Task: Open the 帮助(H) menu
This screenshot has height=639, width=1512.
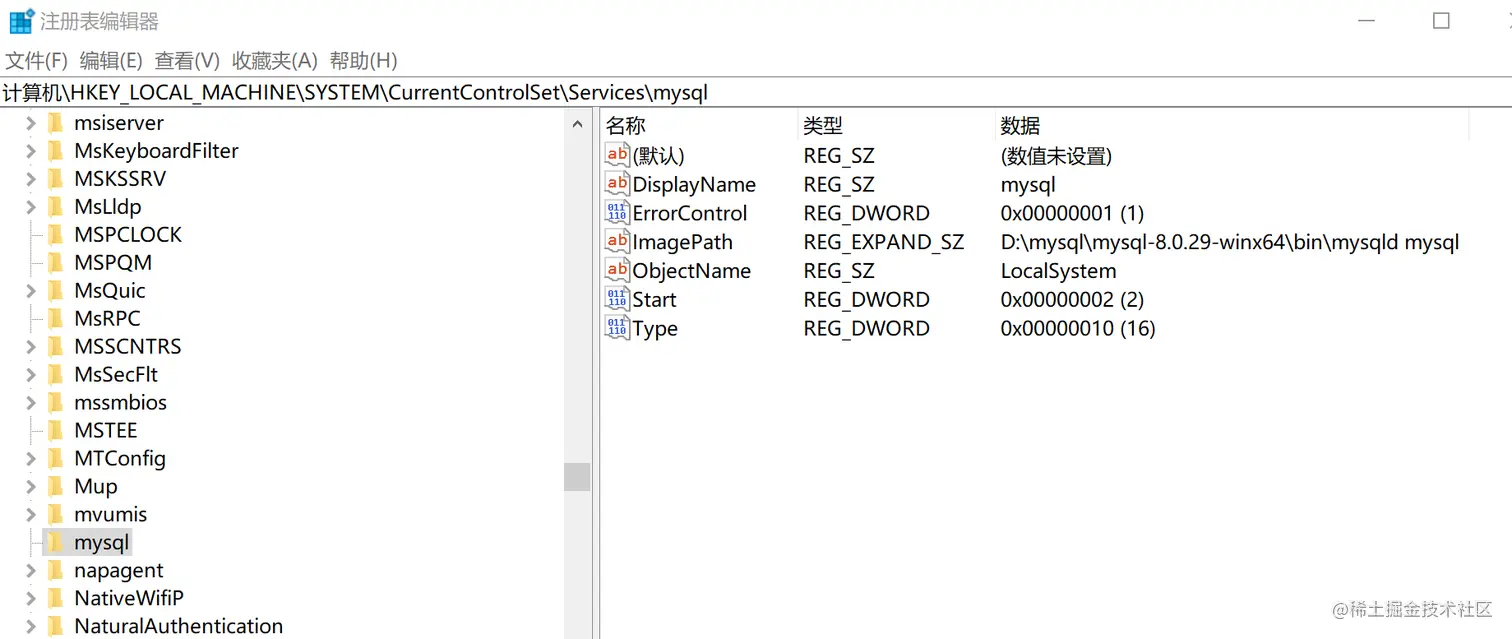Action: [363, 61]
